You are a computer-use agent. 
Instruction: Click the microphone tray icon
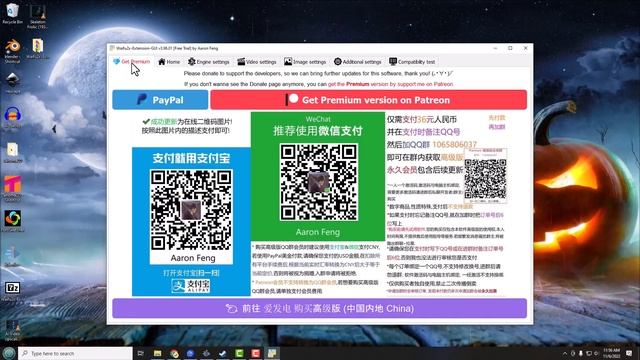(581, 353)
